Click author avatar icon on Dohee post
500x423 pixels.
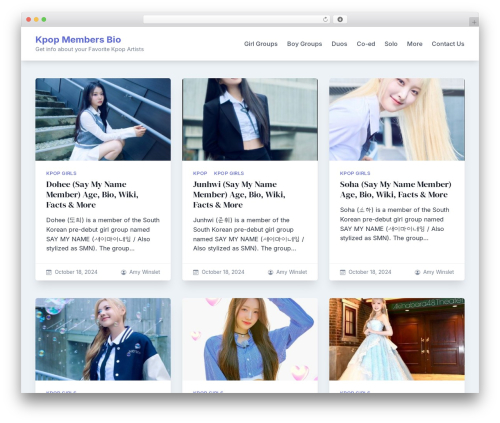[123, 272]
